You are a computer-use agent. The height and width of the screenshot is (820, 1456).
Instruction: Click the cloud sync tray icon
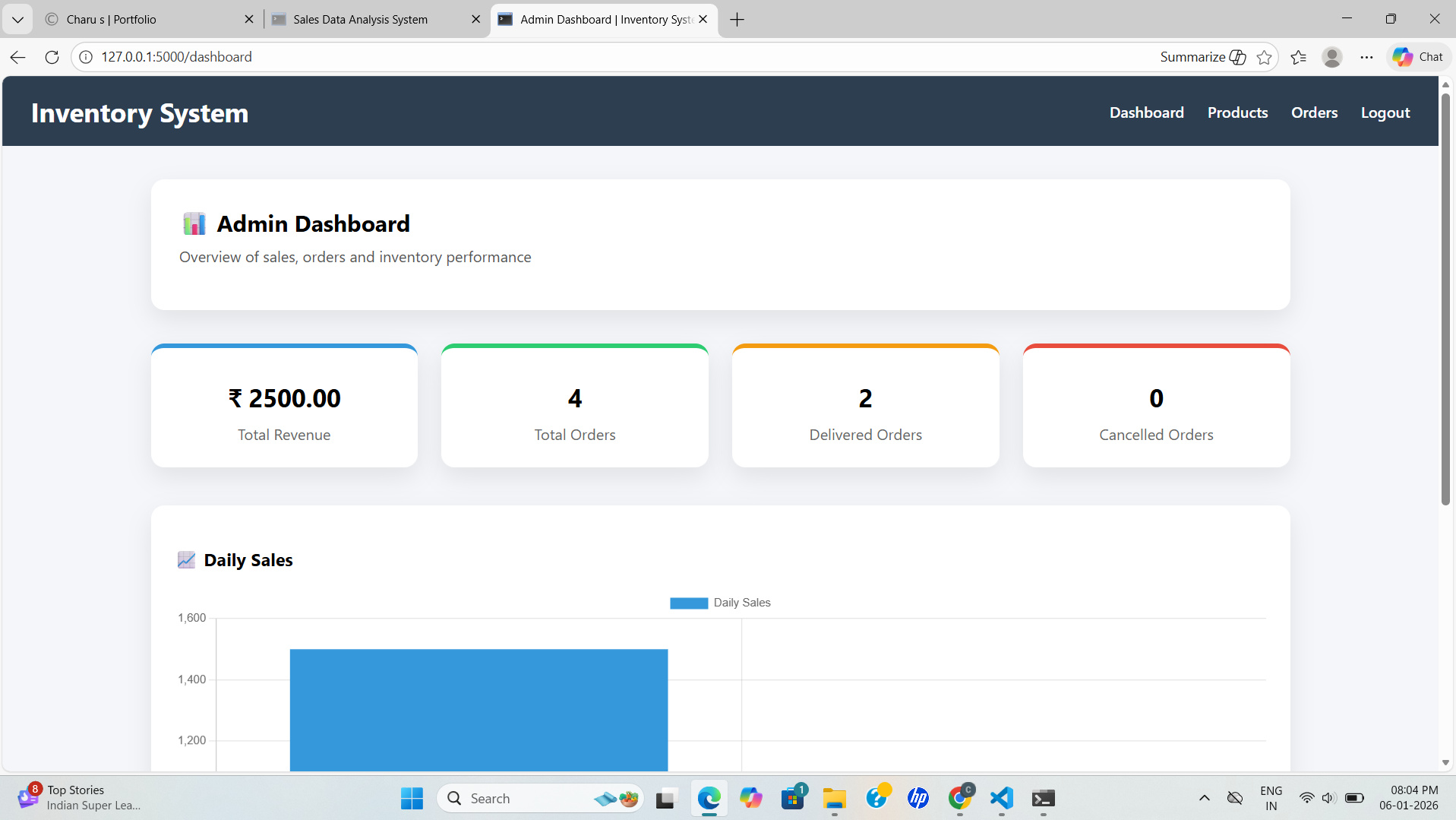point(1235,798)
